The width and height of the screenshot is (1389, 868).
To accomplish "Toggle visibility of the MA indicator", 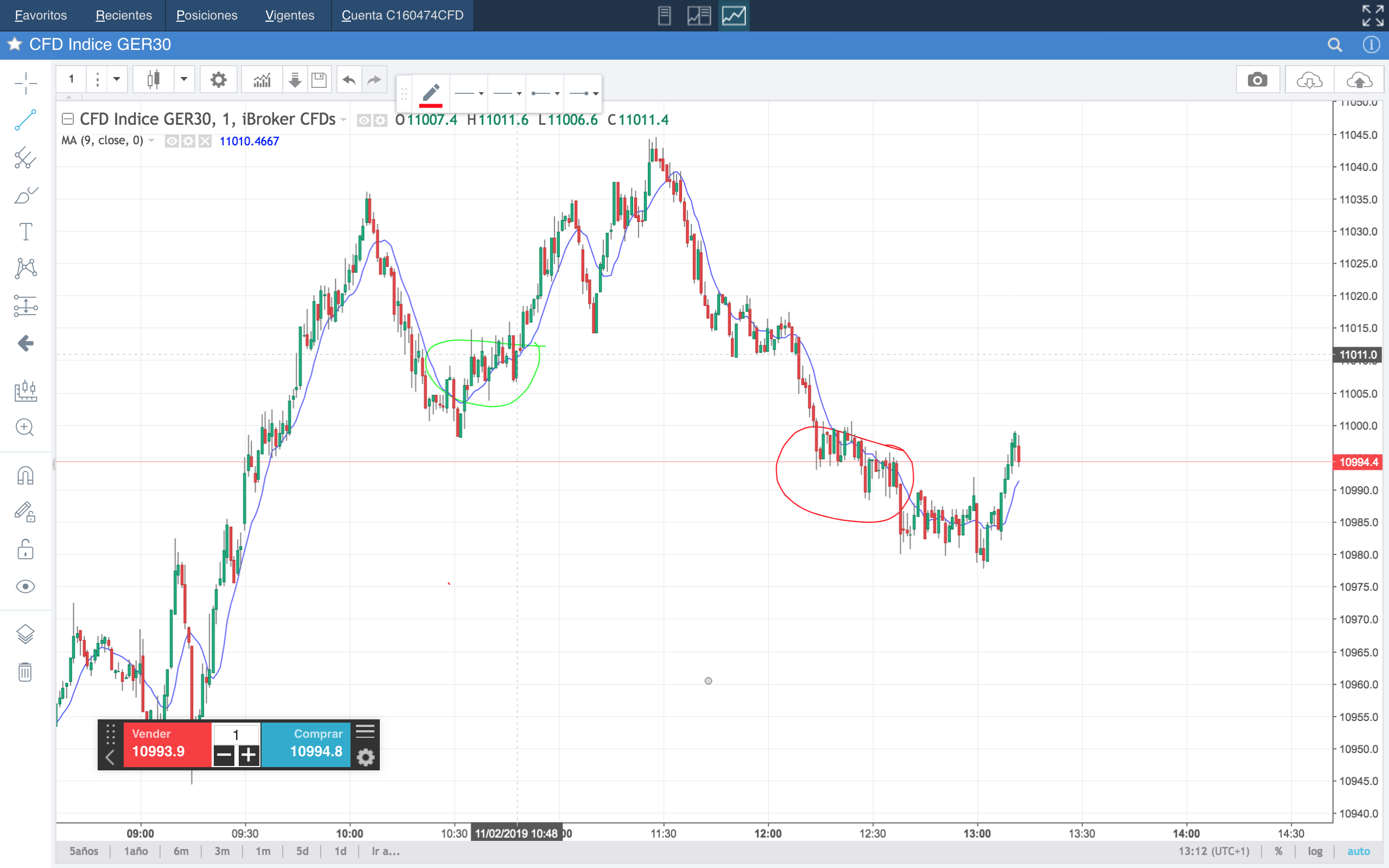I will click(x=171, y=141).
